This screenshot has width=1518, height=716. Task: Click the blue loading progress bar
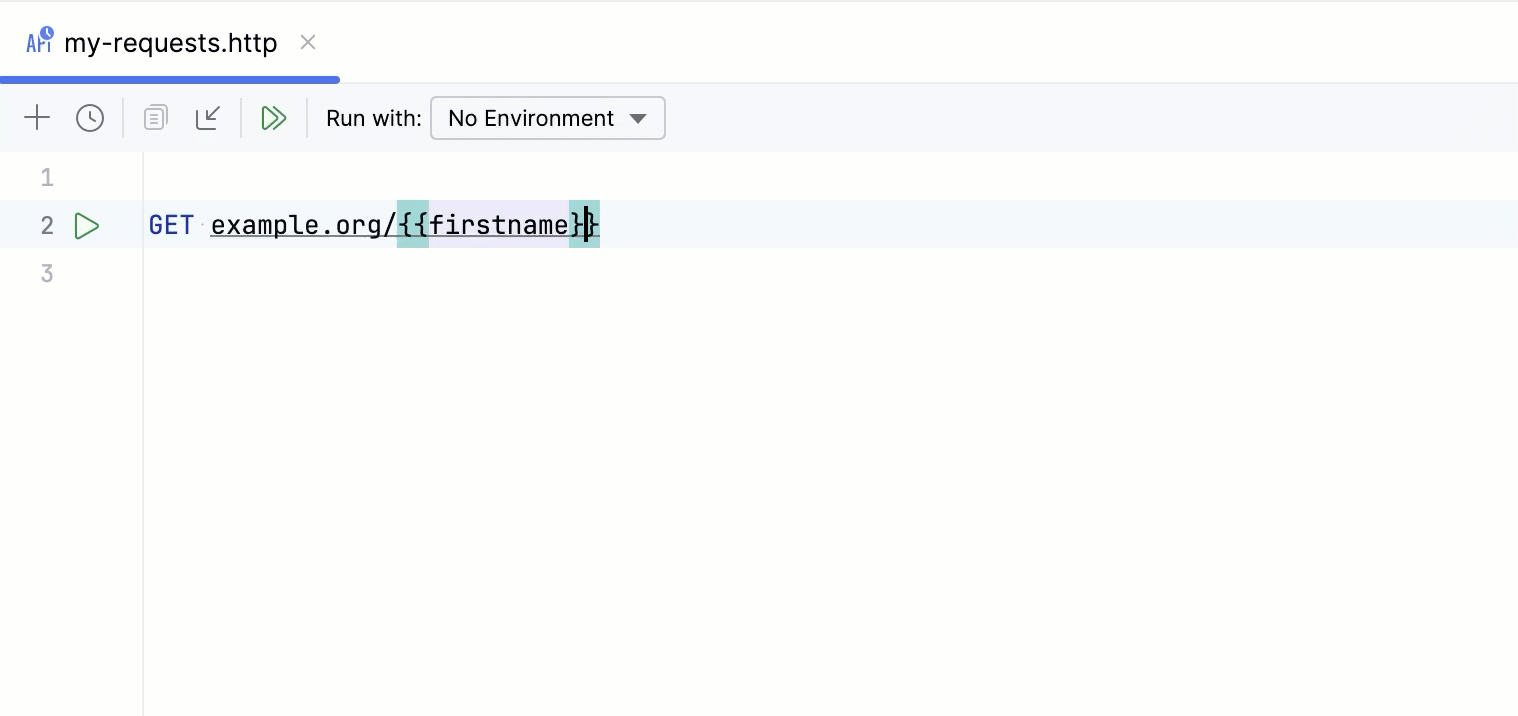pos(170,79)
